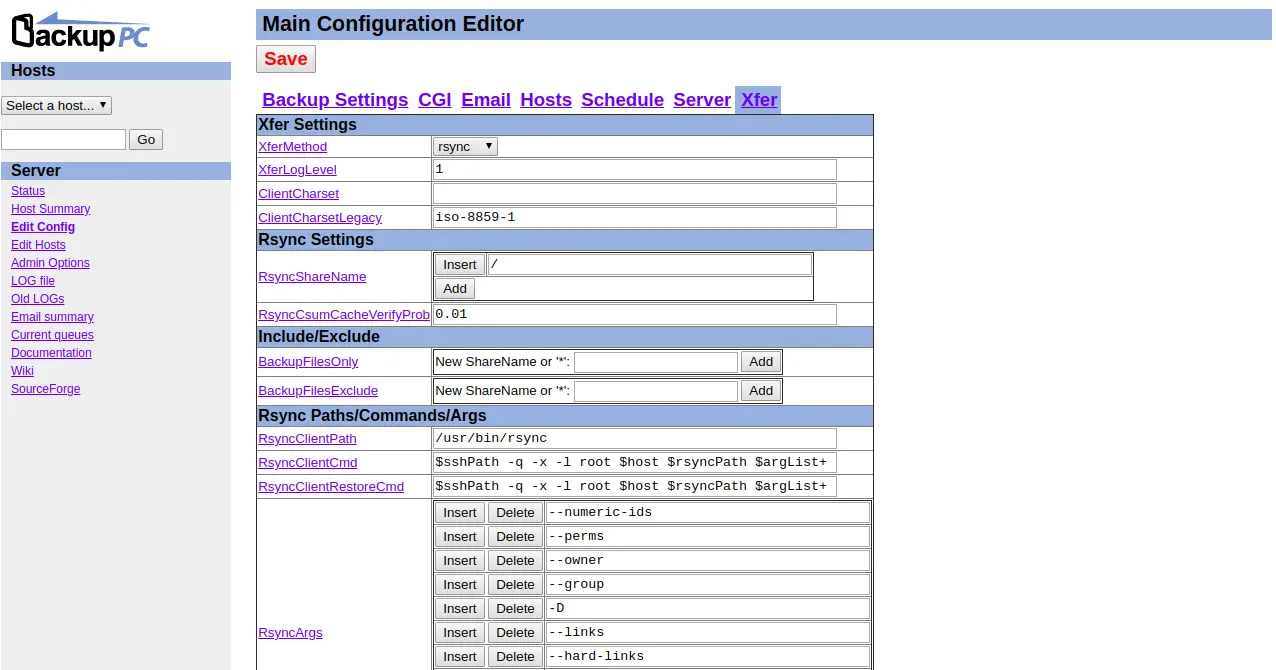Open the SourceForge link
Screen dimensions: 1276x670
coord(46,389)
